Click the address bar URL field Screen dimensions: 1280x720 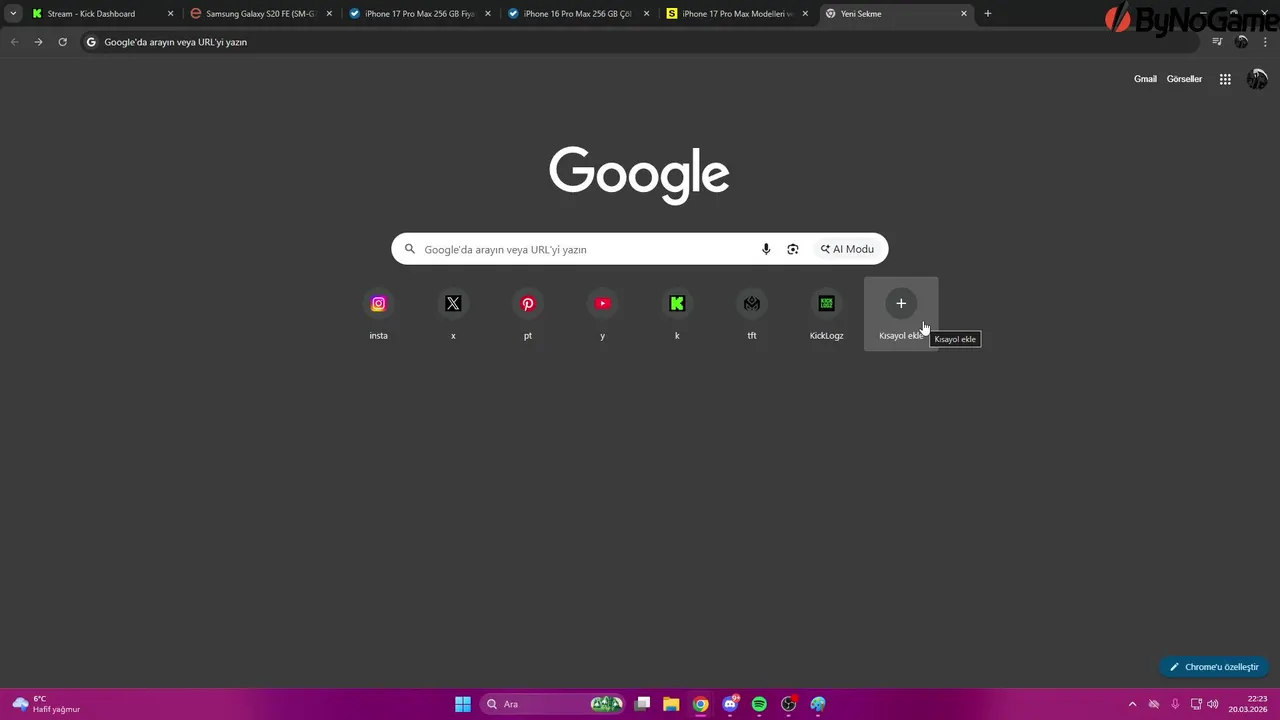click(x=640, y=42)
